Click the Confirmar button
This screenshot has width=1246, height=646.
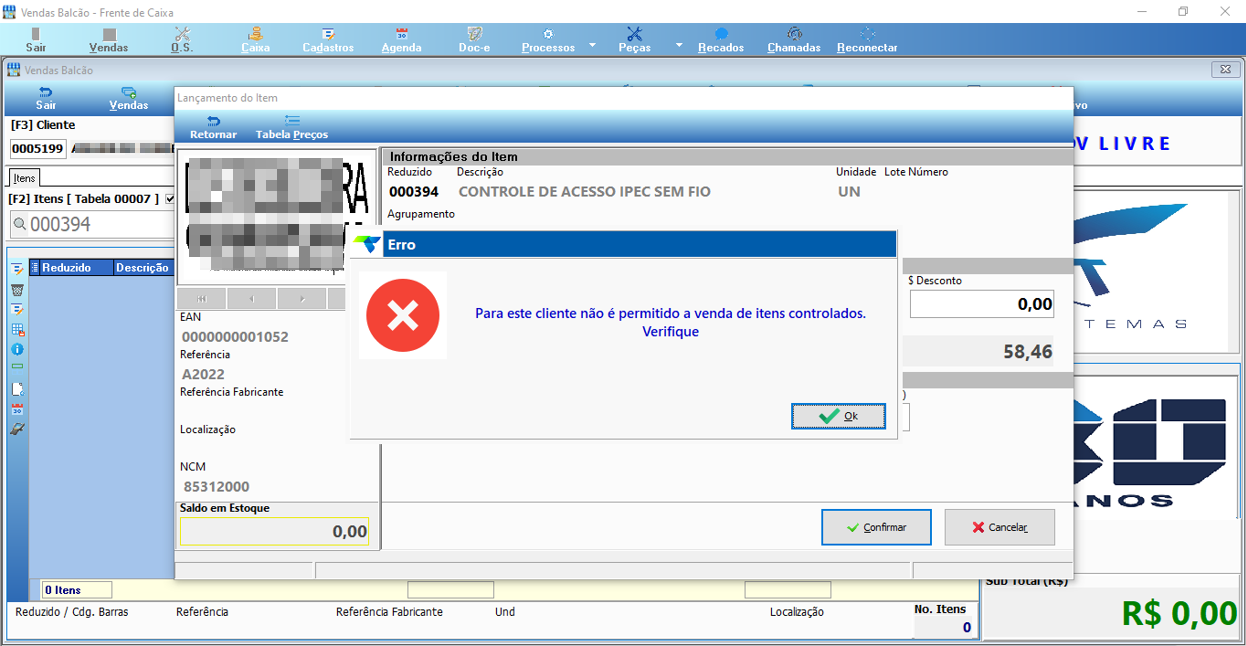pos(876,527)
